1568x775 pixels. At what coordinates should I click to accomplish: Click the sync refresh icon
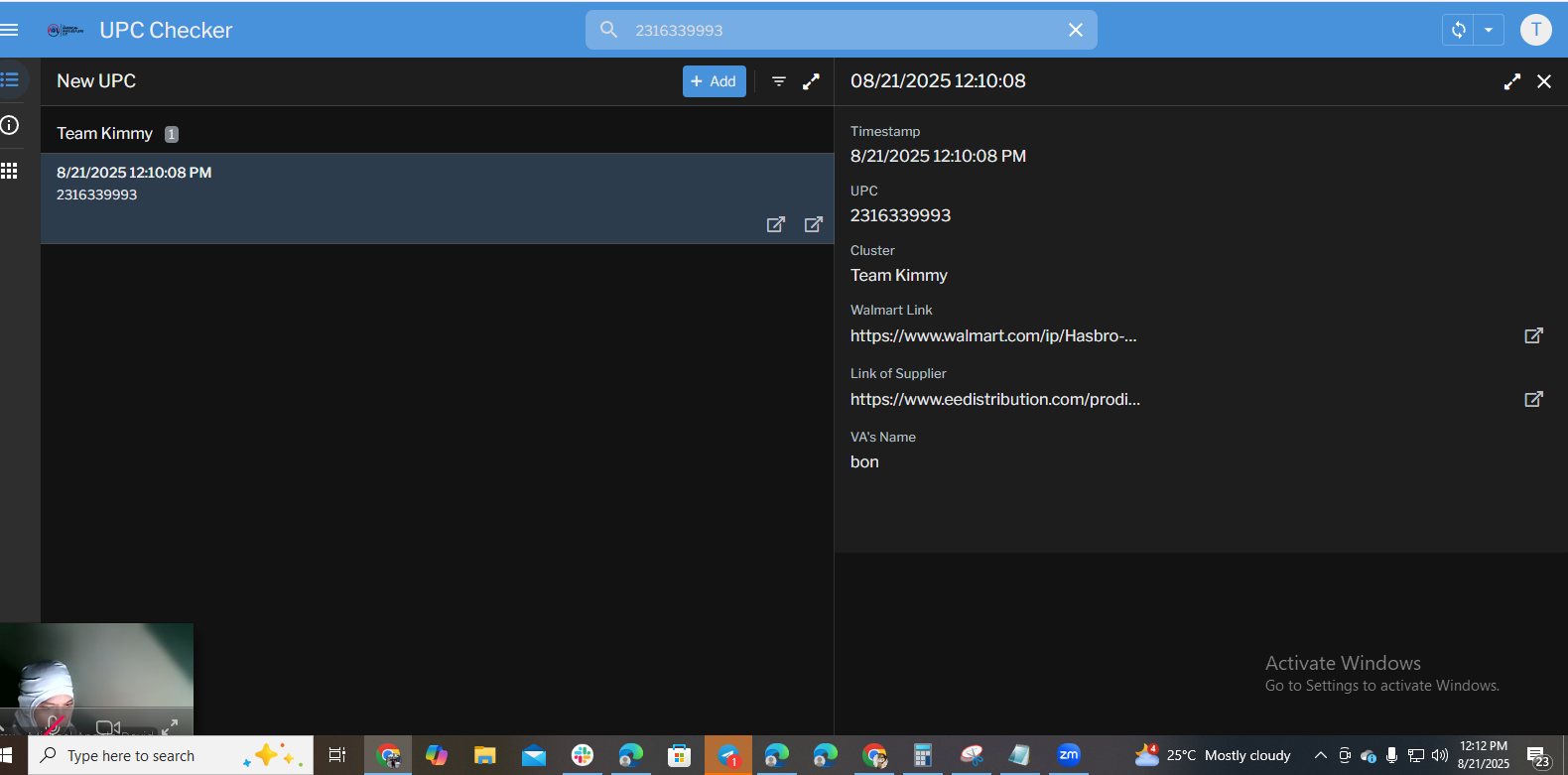1458,30
